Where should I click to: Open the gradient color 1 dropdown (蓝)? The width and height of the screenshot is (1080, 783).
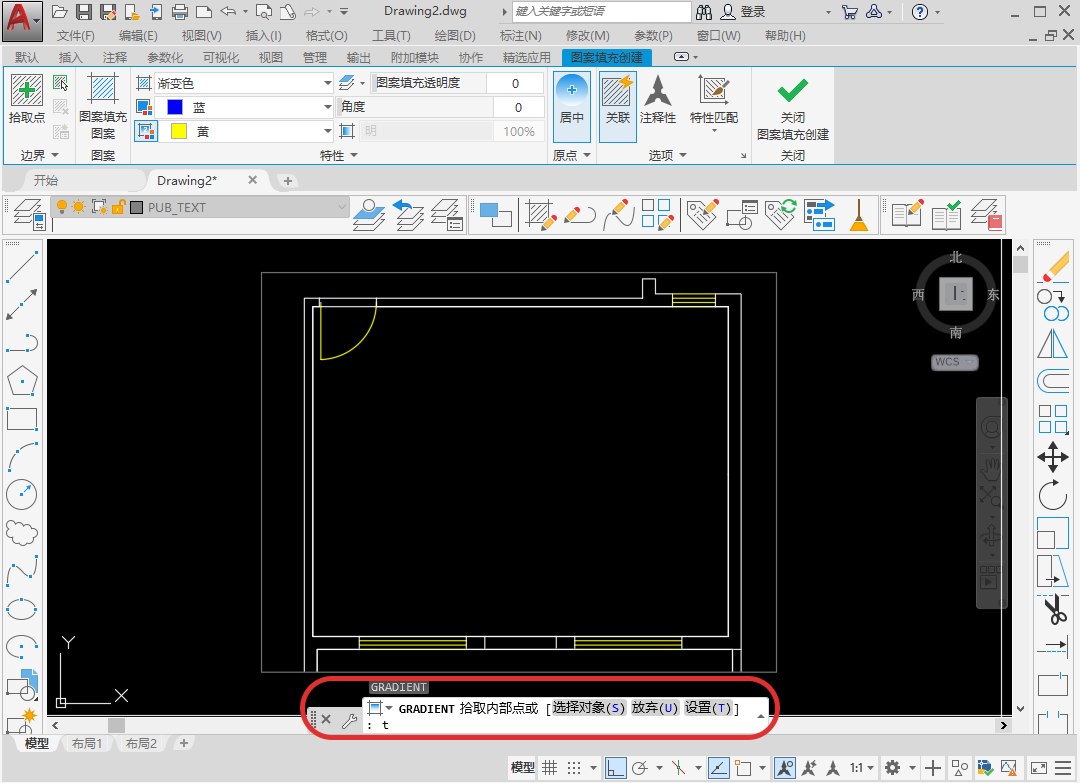(244, 107)
